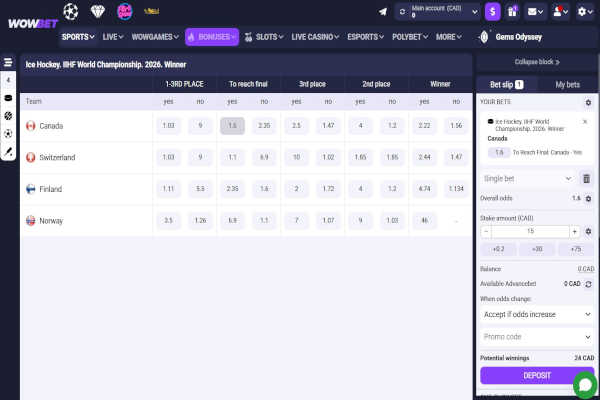The width and height of the screenshot is (600, 400).
Task: Open the envelope messages icon
Action: point(535,12)
